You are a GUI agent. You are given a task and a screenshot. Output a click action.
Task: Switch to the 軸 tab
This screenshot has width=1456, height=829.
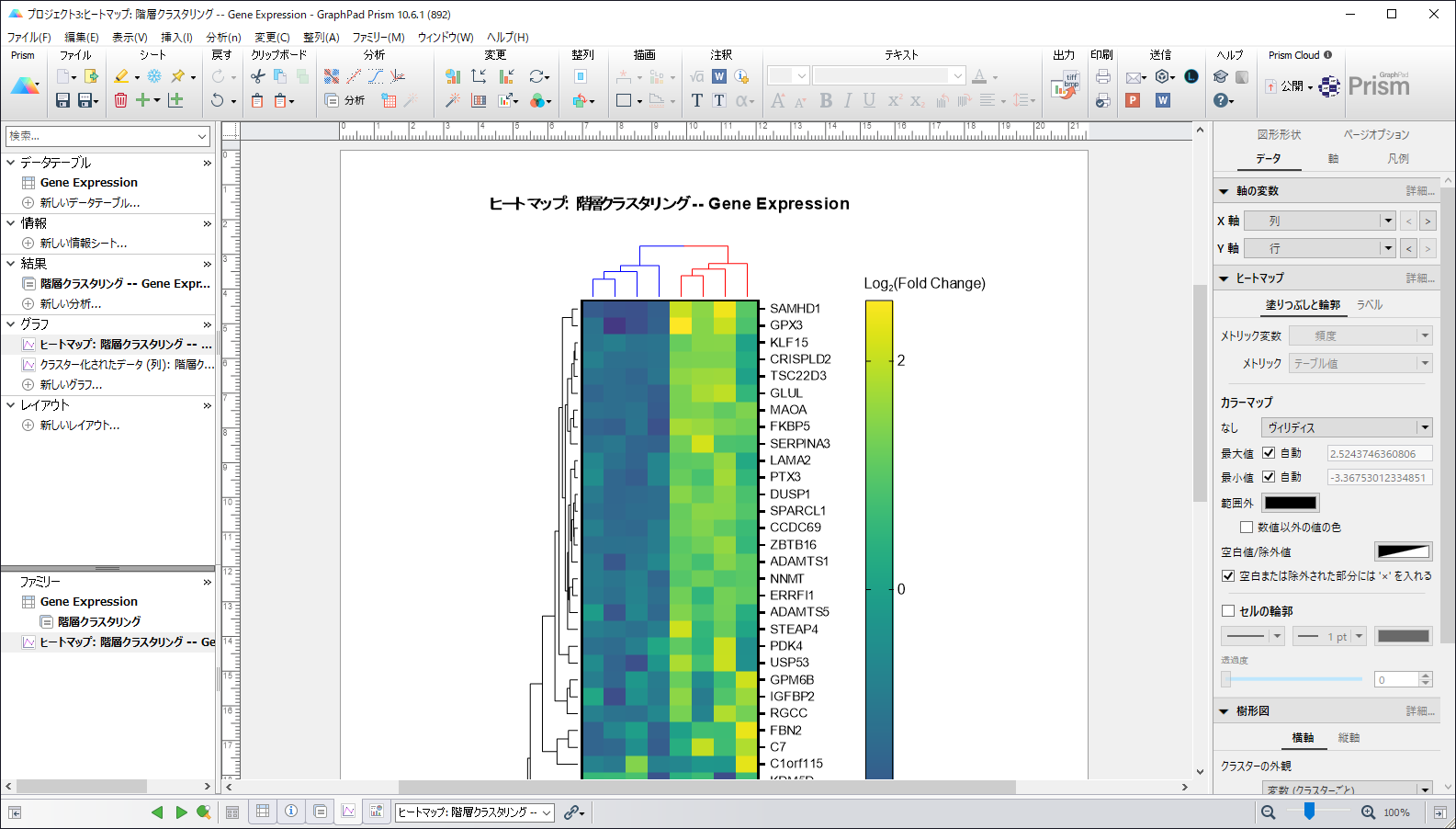tap(1333, 159)
